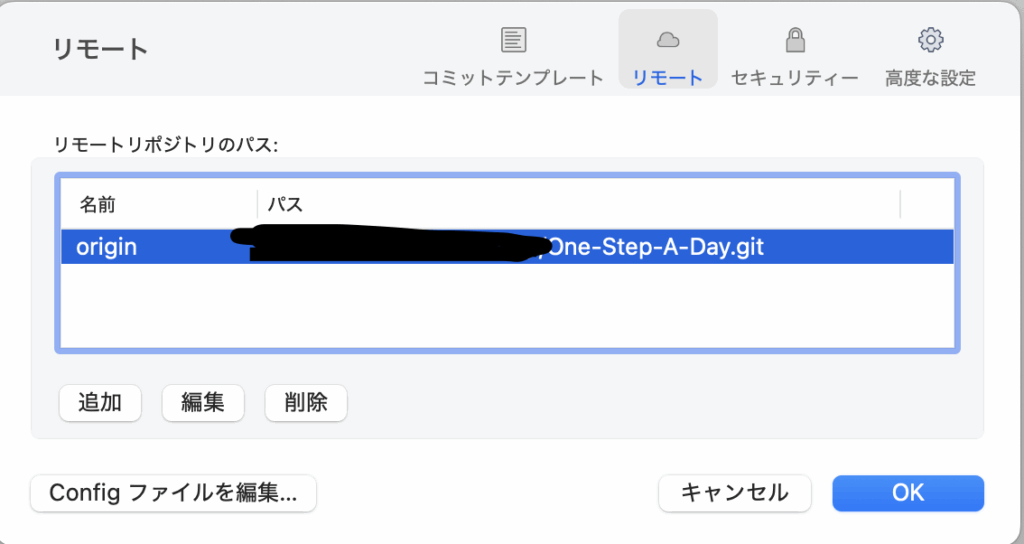1024x544 pixels.
Task: Open Config ファイルを編集... button
Action: [x=173, y=493]
